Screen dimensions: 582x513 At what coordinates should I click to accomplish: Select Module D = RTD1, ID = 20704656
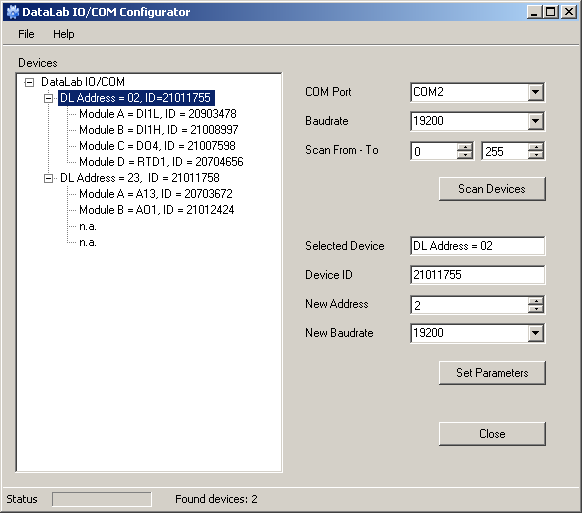click(x=161, y=162)
